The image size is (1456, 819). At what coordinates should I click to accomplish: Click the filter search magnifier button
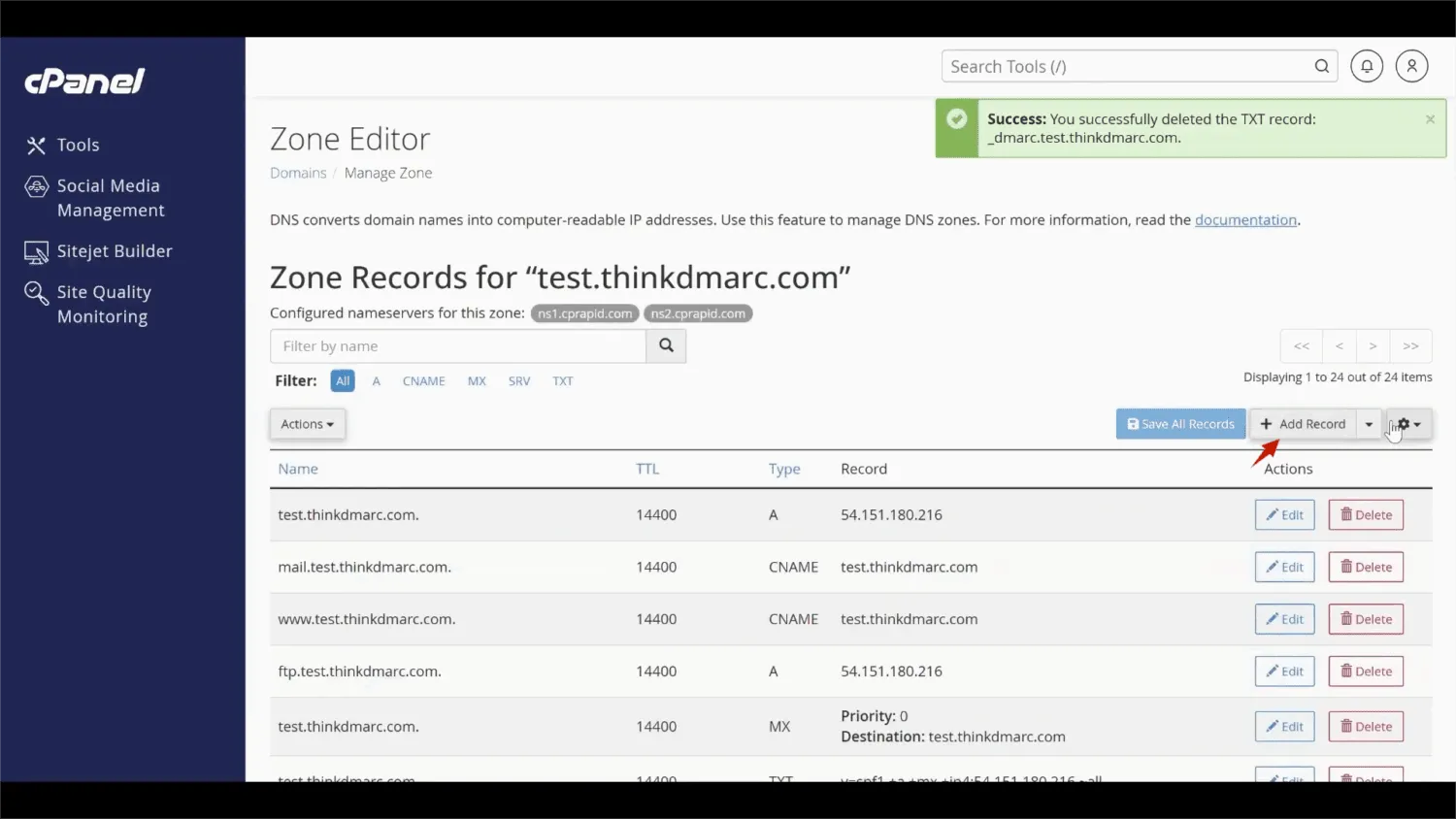pos(666,346)
